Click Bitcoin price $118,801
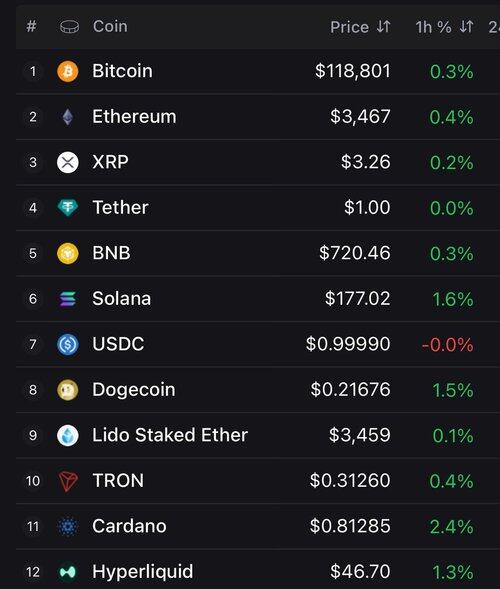 [x=353, y=71]
